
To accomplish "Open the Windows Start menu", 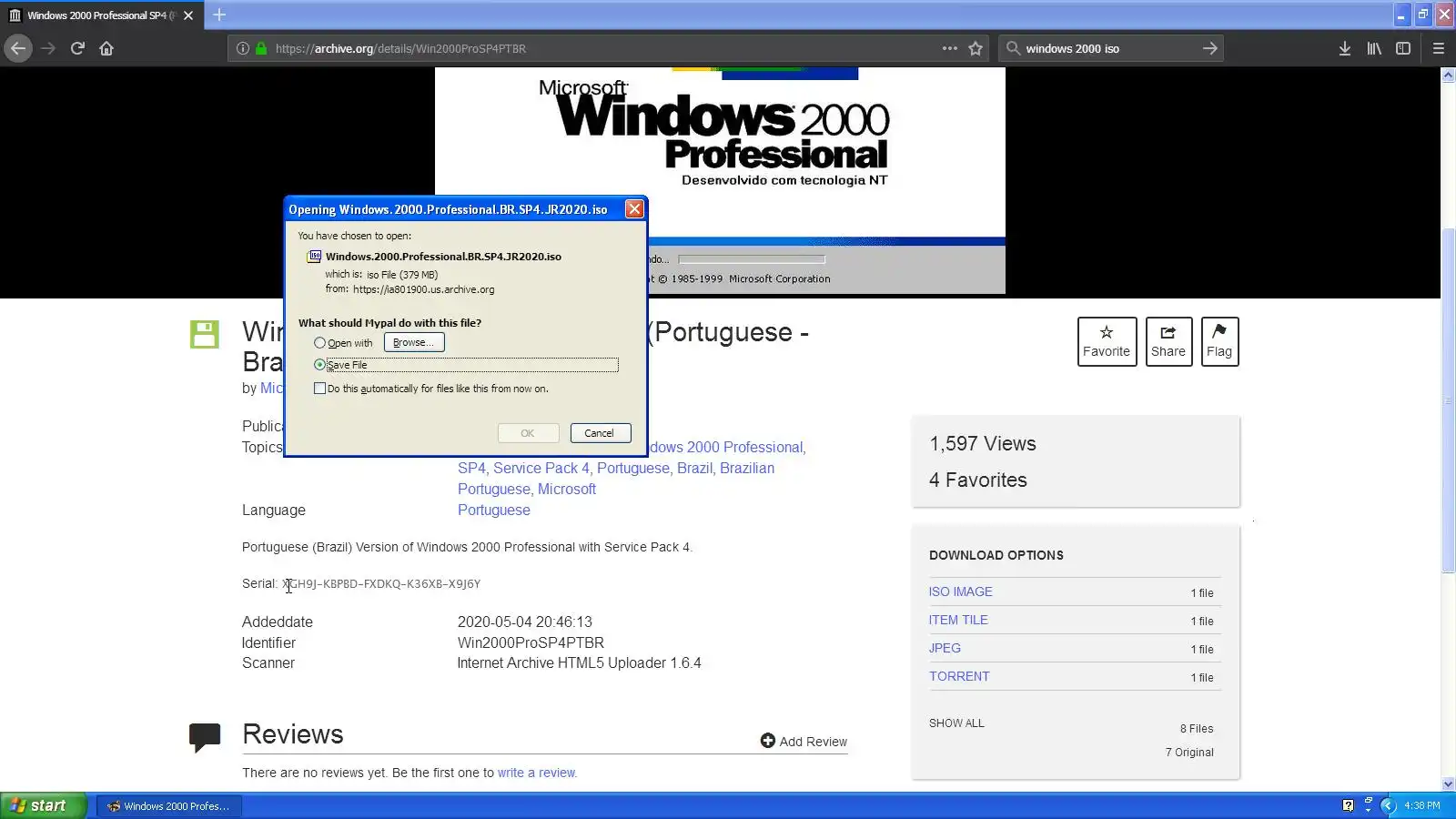I will coord(44,805).
